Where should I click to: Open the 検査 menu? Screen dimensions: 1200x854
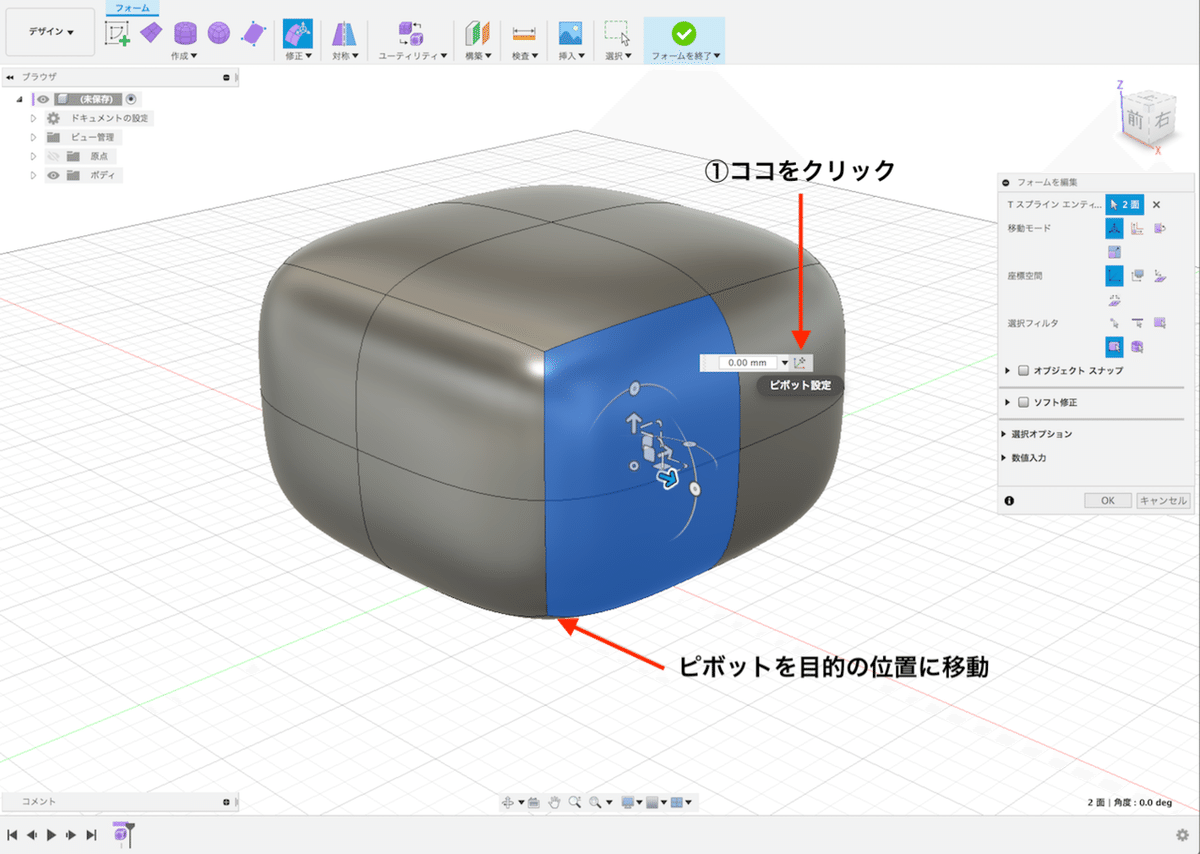point(525,56)
